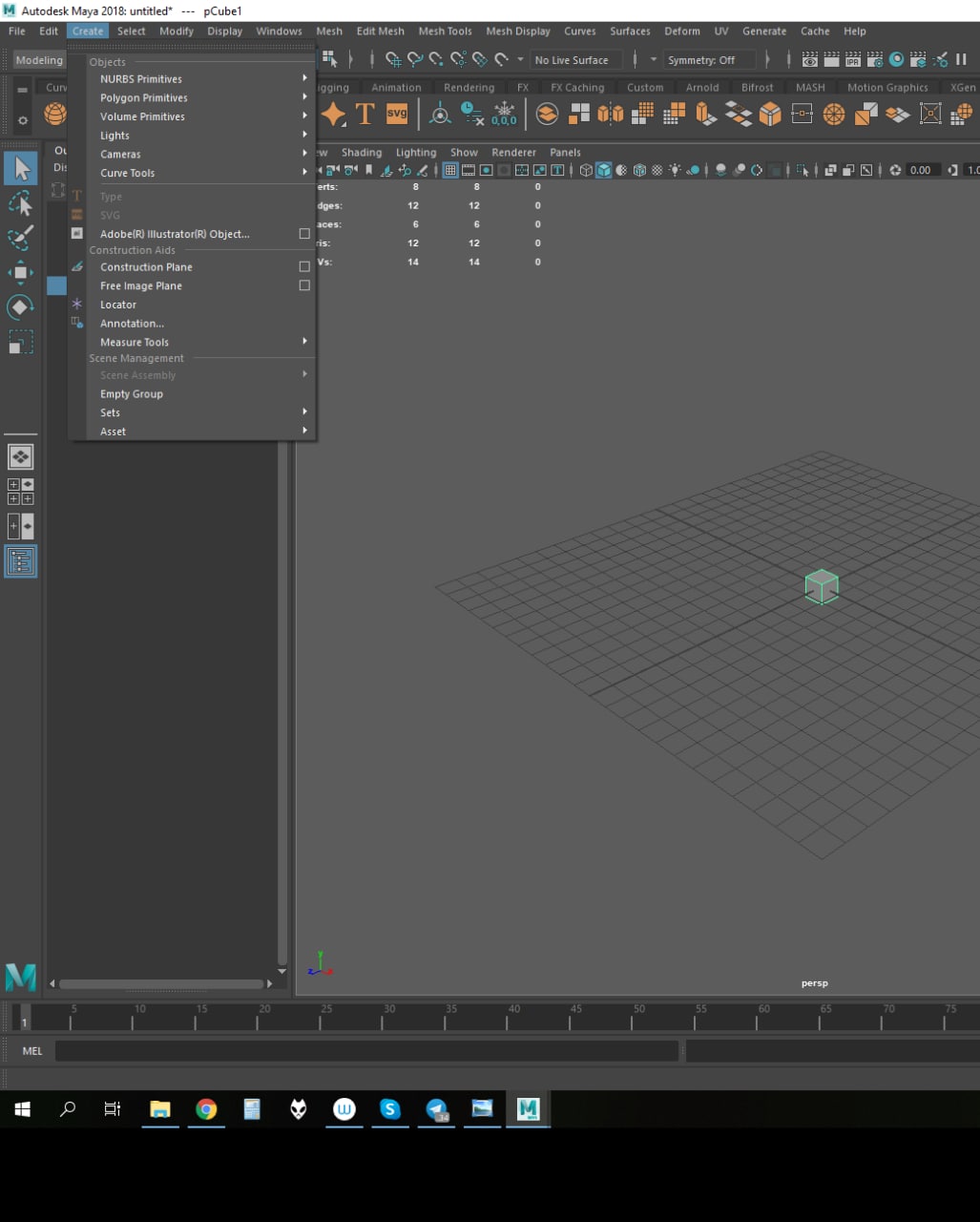The image size is (980, 1222).
Task: Switch to the Arnold shelf tab
Action: tap(702, 87)
